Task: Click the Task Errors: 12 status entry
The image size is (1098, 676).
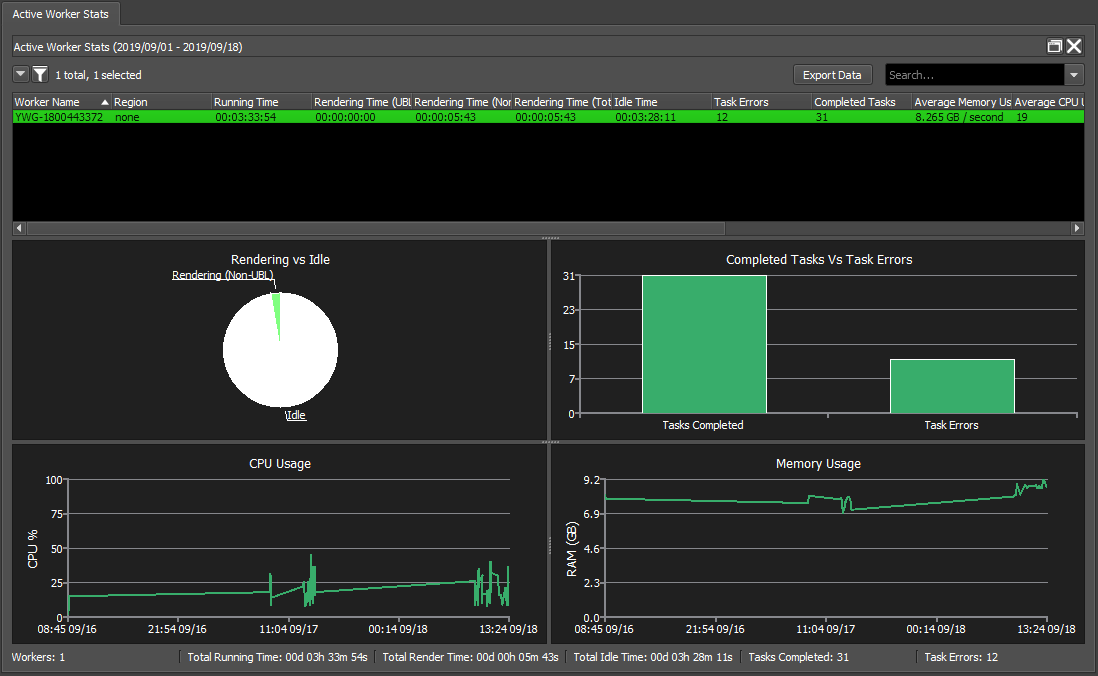Action: [x=961, y=657]
